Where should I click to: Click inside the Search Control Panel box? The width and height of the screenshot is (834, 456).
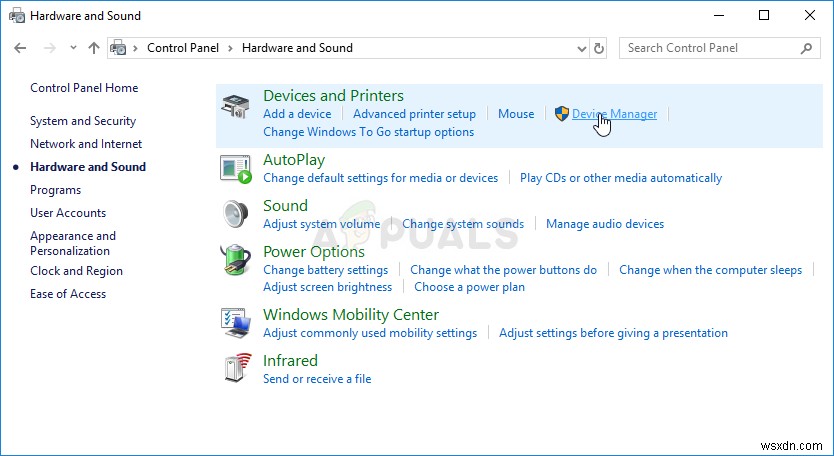pyautogui.click(x=710, y=48)
